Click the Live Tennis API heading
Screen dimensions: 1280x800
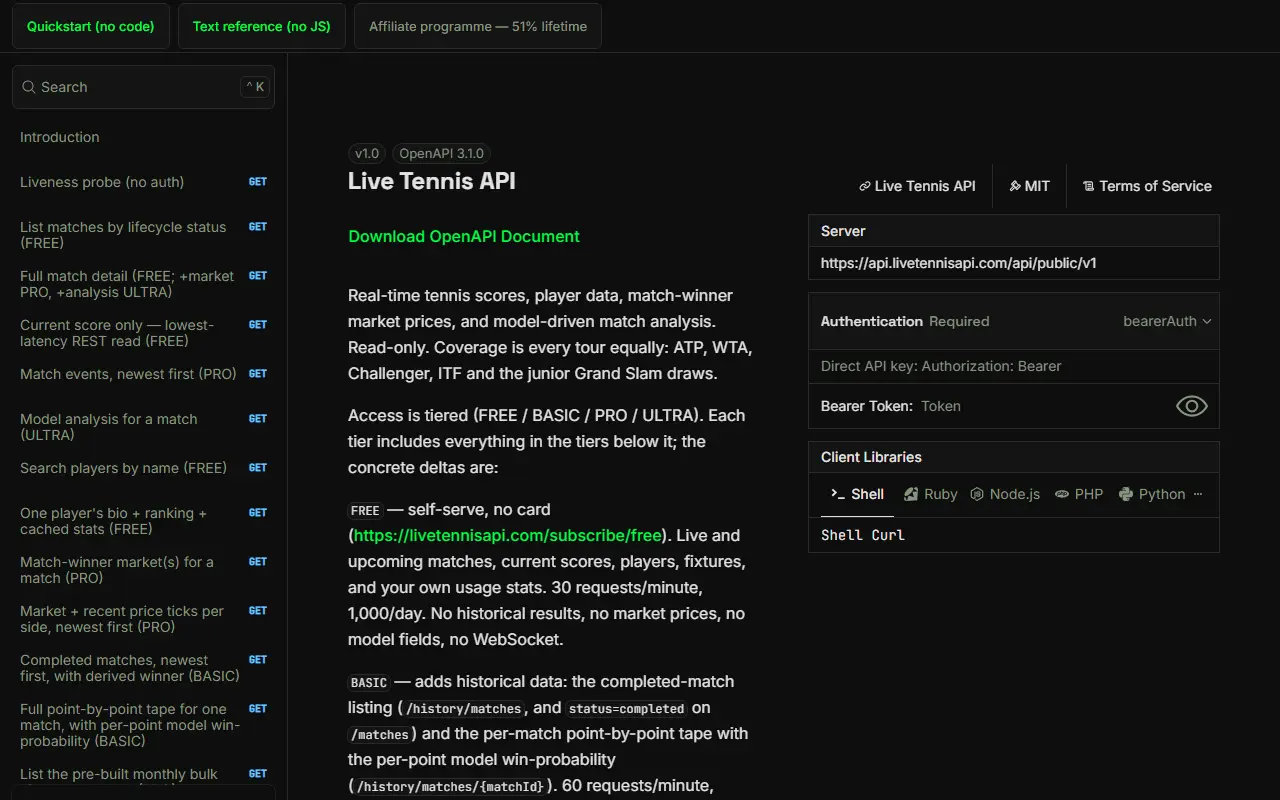432,181
